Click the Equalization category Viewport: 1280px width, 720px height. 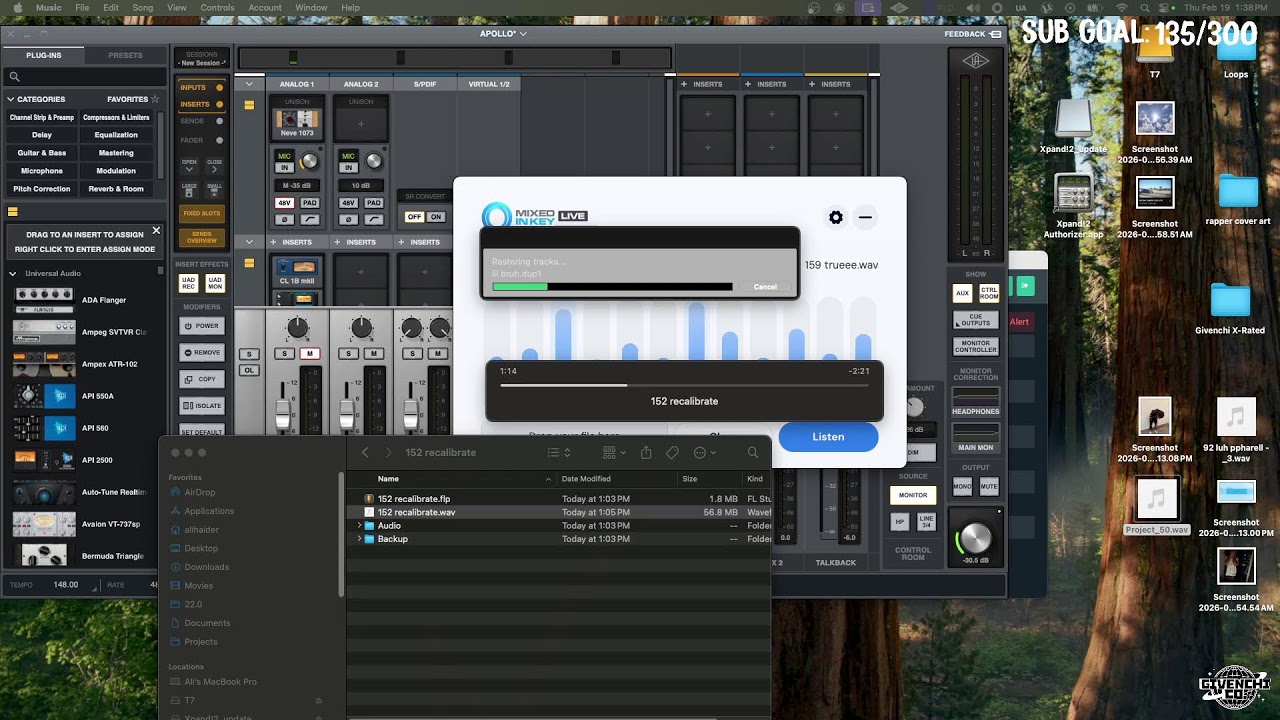click(116, 135)
